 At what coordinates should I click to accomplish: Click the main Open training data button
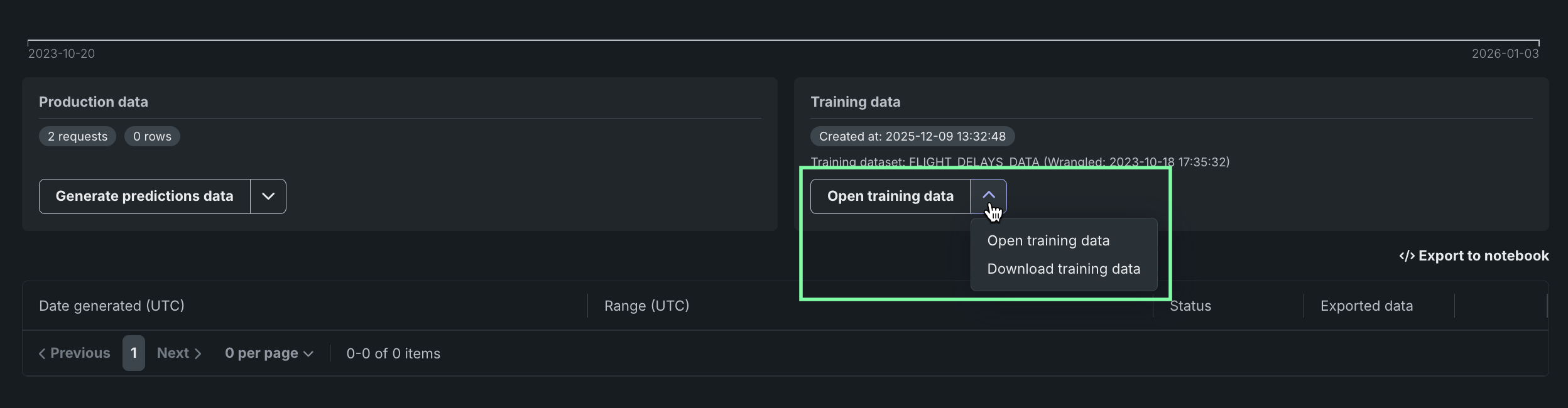890,196
